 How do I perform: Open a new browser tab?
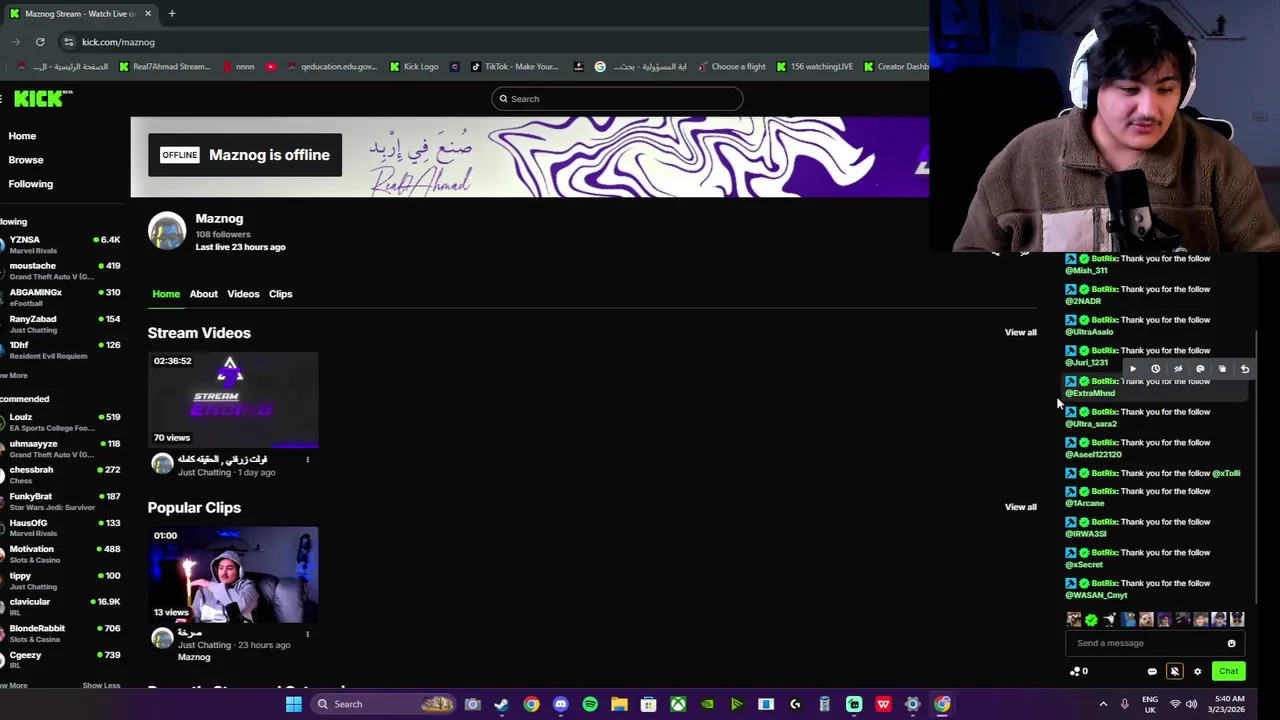click(x=172, y=13)
